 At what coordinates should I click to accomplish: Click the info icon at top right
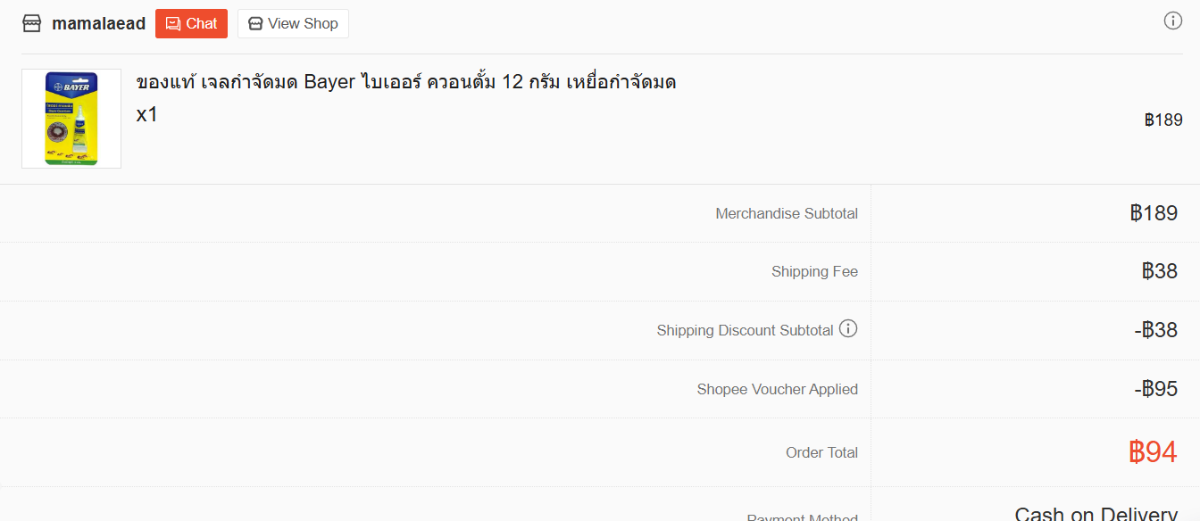[x=1173, y=21]
